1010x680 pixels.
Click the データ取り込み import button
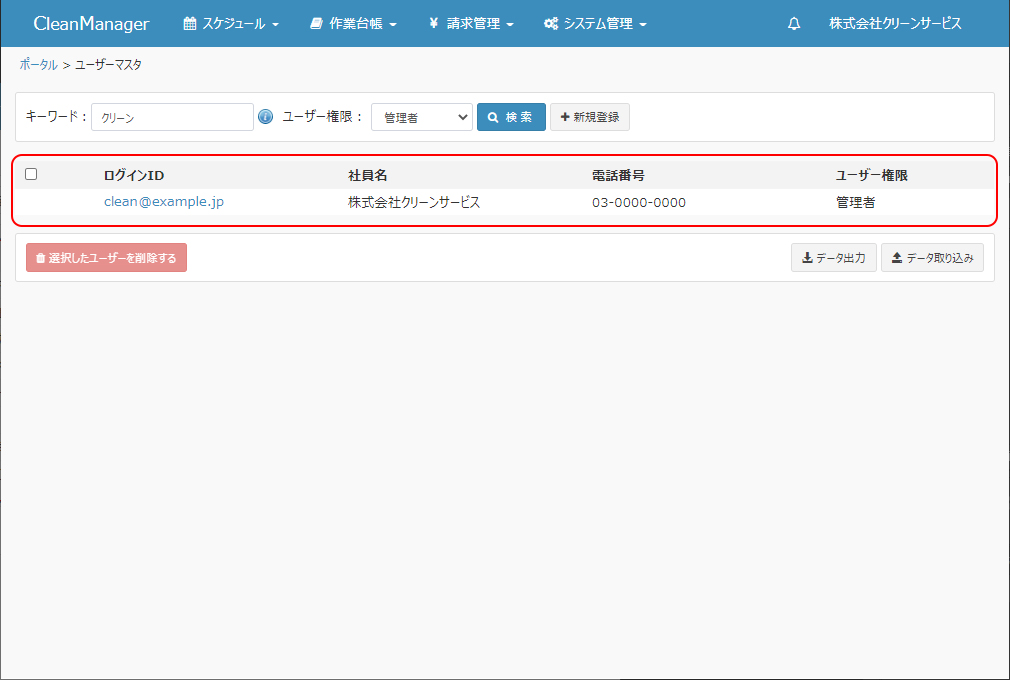(932, 258)
